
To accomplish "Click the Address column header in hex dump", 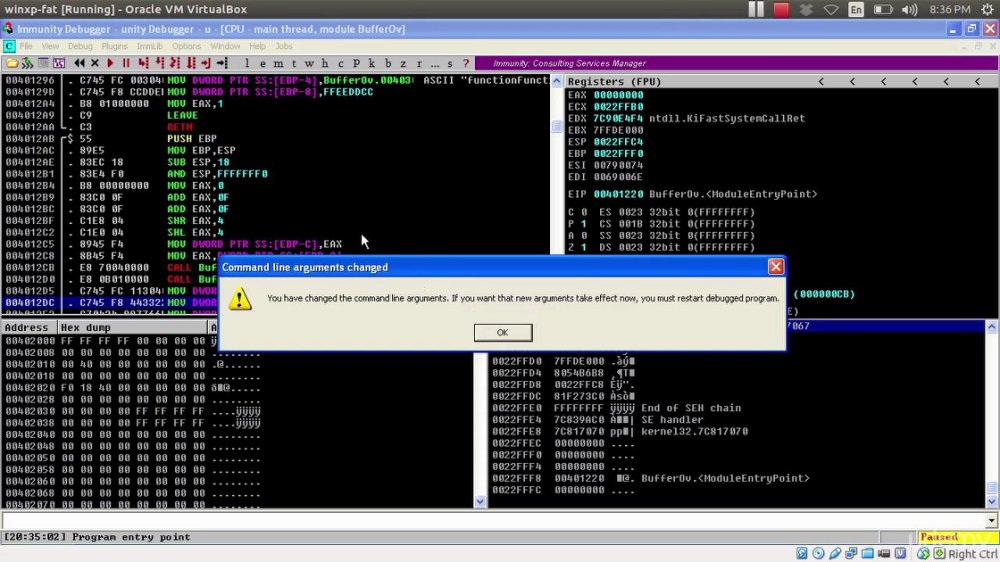I will pyautogui.click(x=29, y=327).
